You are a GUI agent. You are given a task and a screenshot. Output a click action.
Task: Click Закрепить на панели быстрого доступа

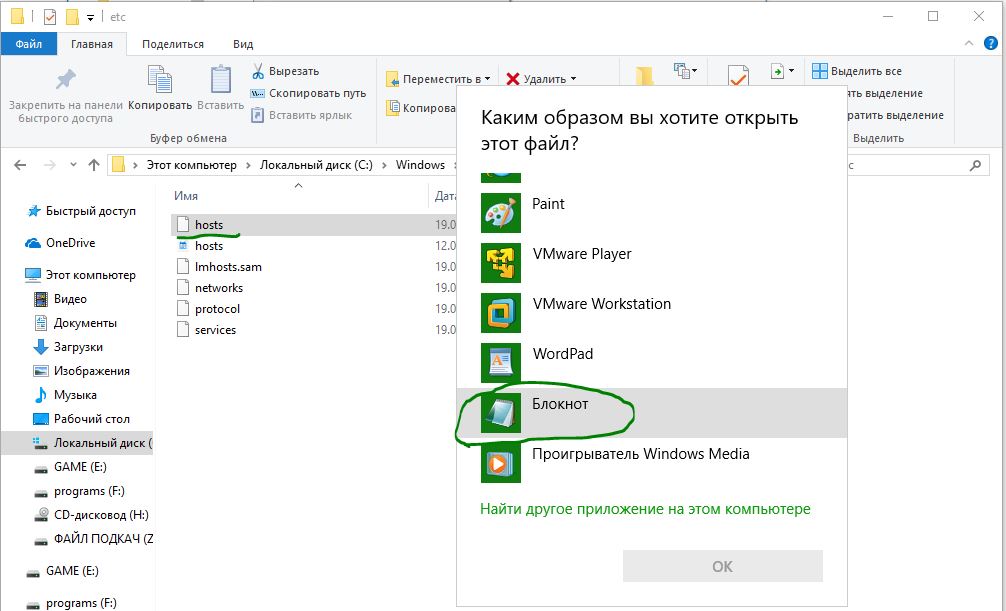point(65,94)
